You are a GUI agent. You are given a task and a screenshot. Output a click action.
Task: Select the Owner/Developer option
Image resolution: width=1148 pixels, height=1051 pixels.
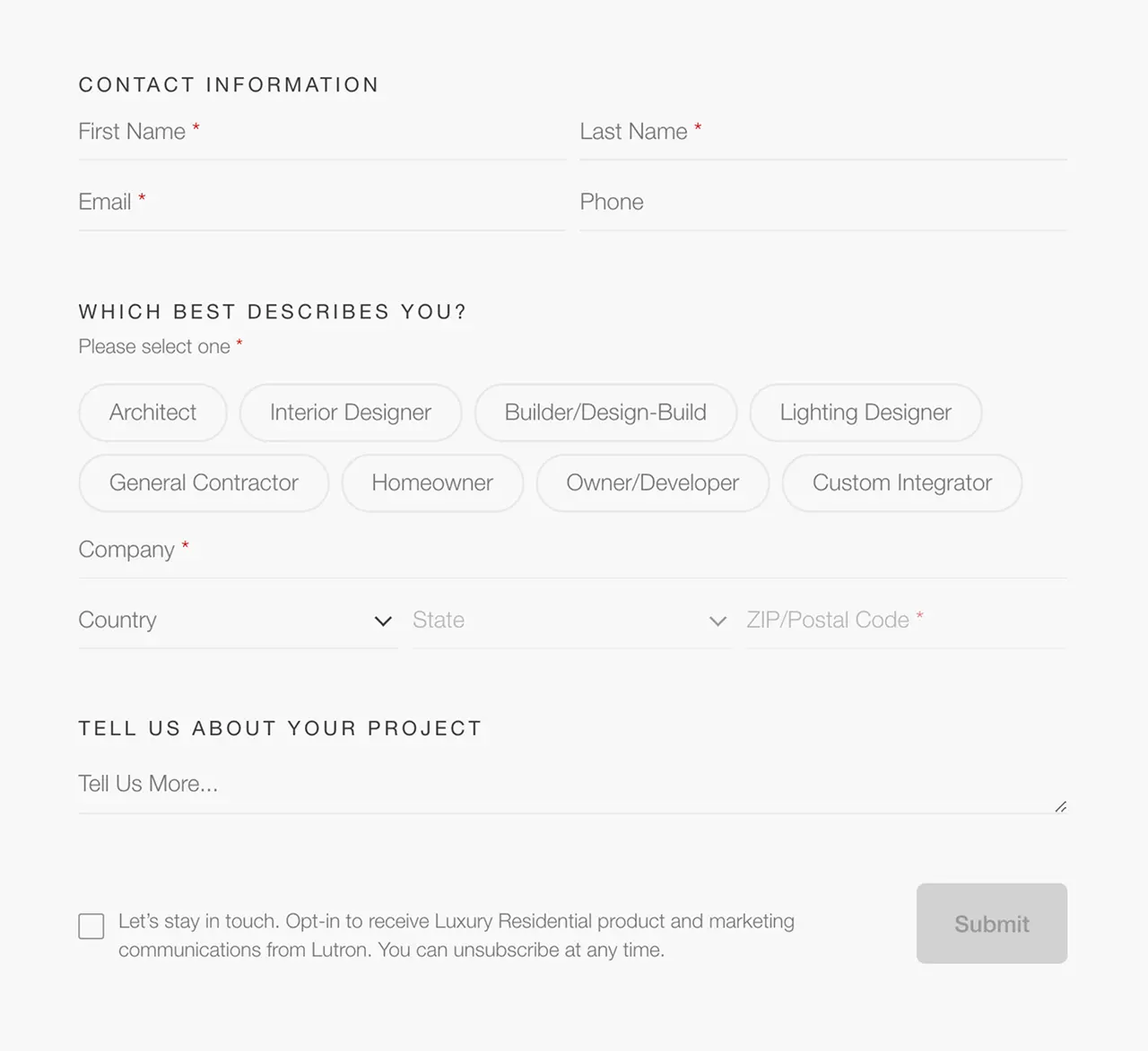click(x=652, y=482)
